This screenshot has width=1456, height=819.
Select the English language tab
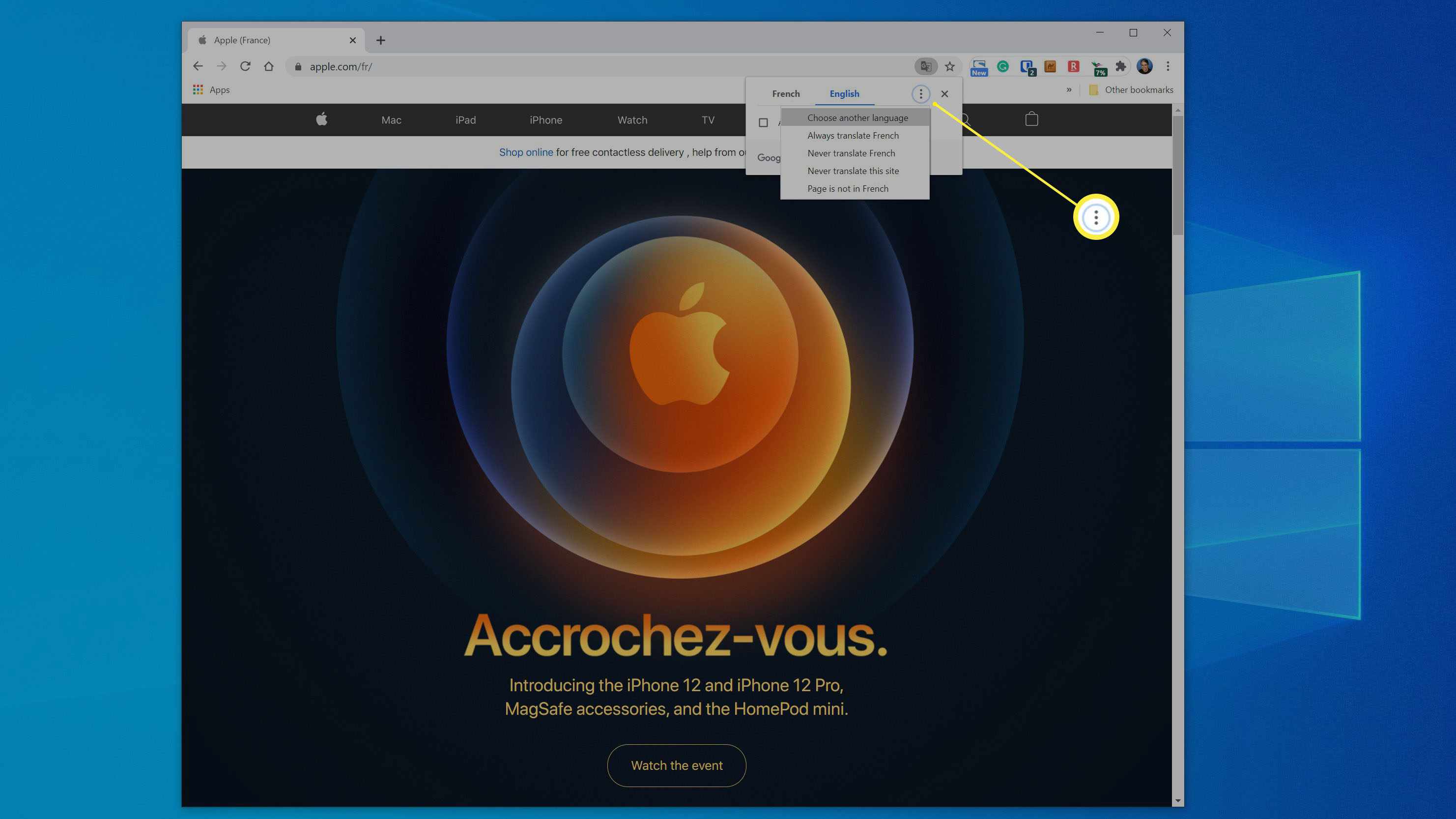point(844,93)
